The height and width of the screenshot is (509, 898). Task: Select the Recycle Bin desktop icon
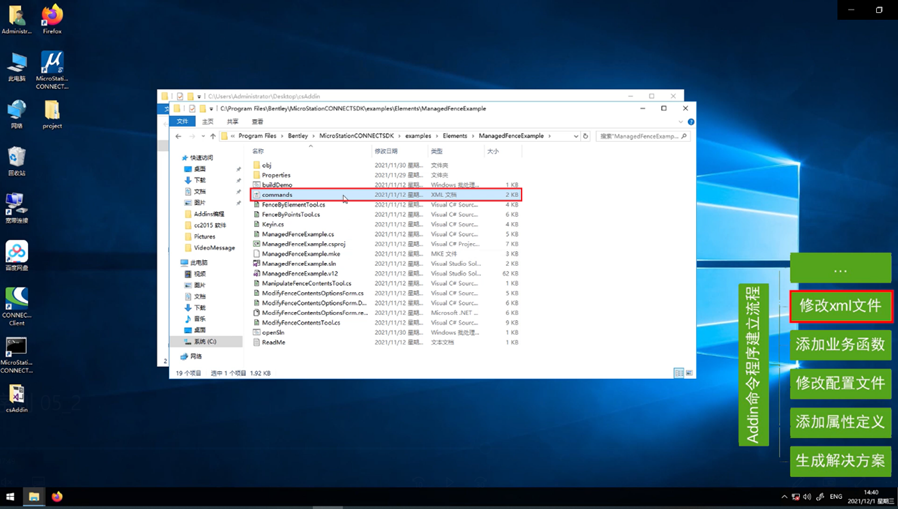17,161
